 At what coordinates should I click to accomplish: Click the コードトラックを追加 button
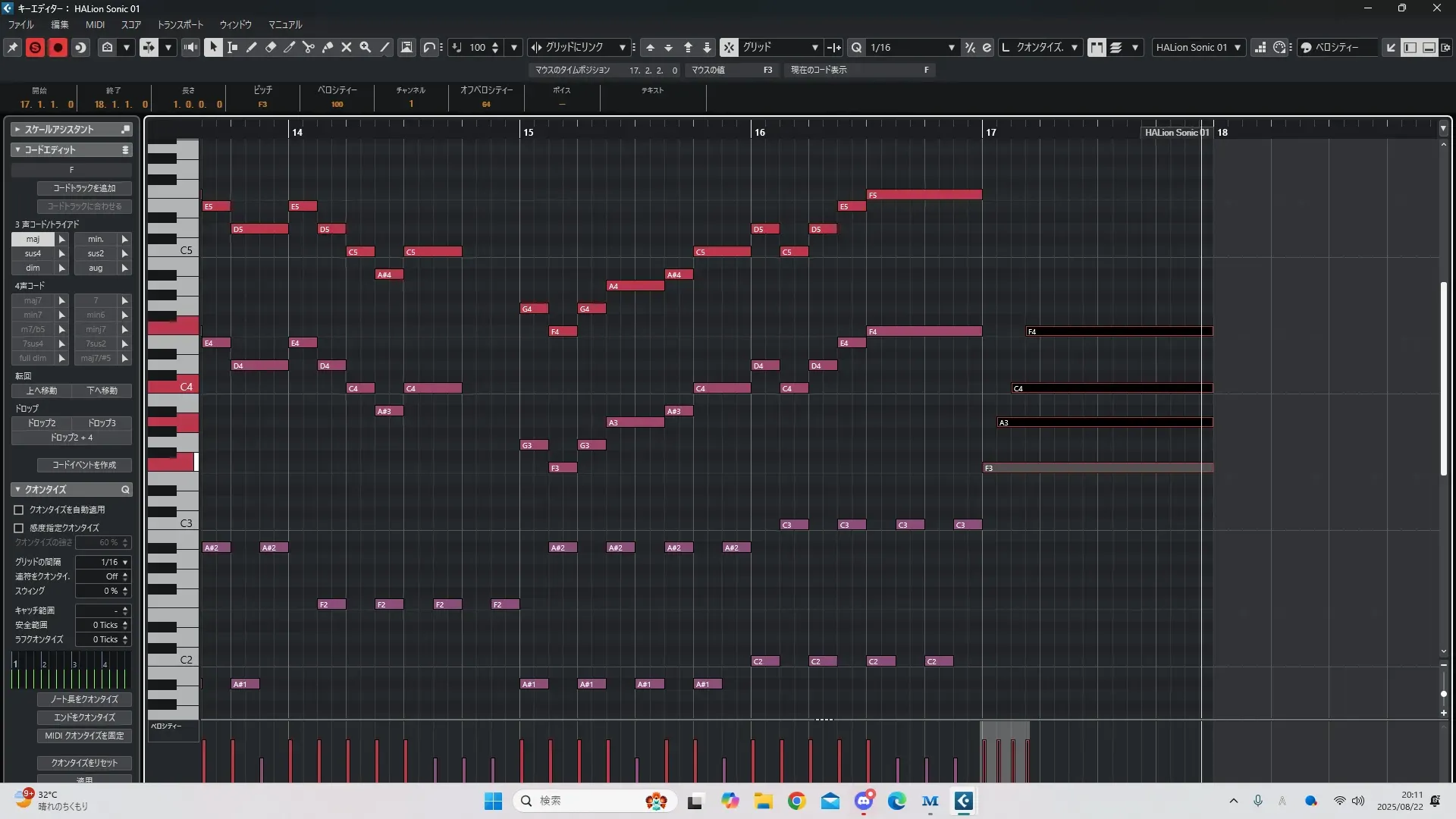pyautogui.click(x=84, y=188)
